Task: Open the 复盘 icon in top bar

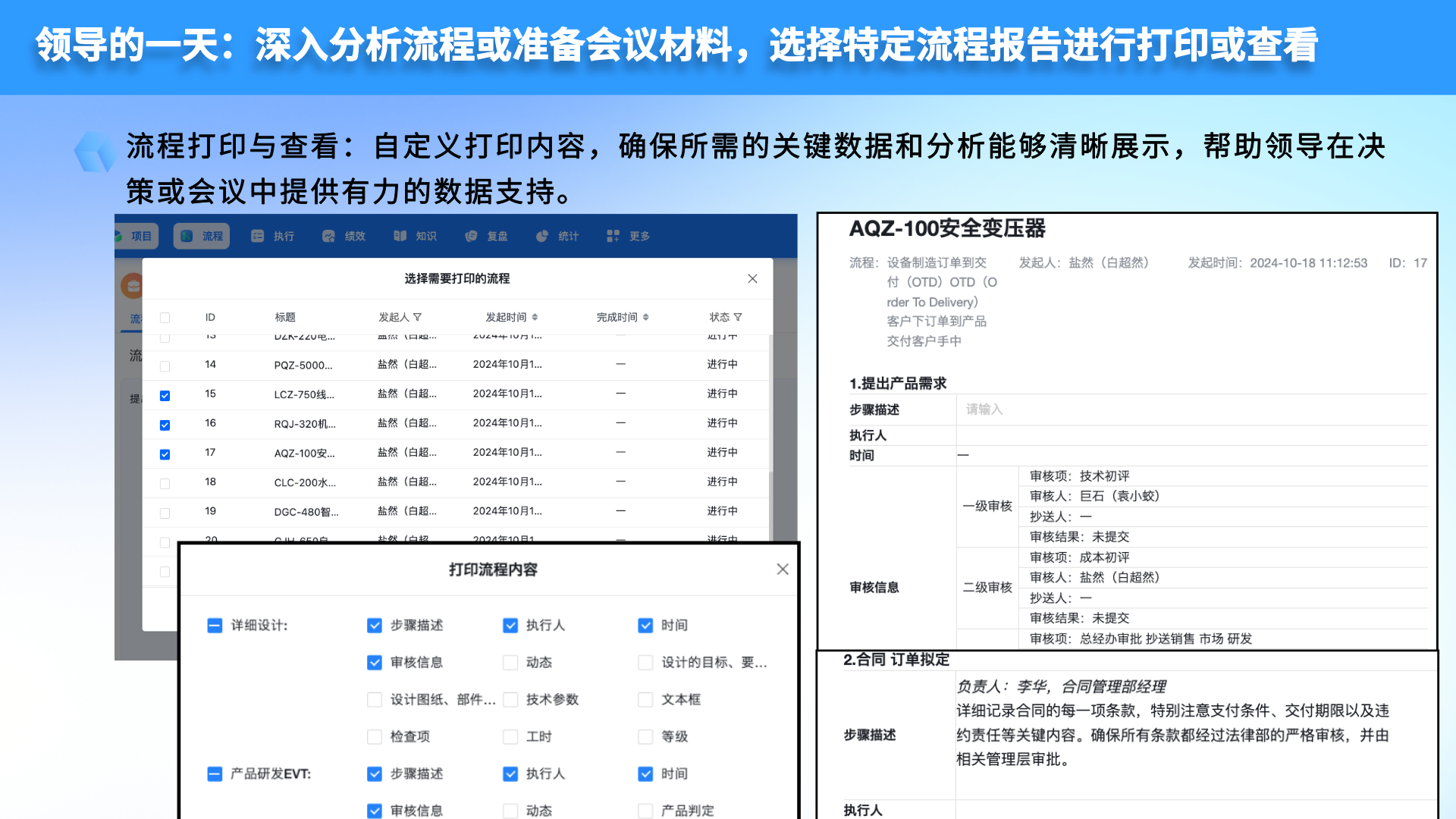Action: (471, 236)
